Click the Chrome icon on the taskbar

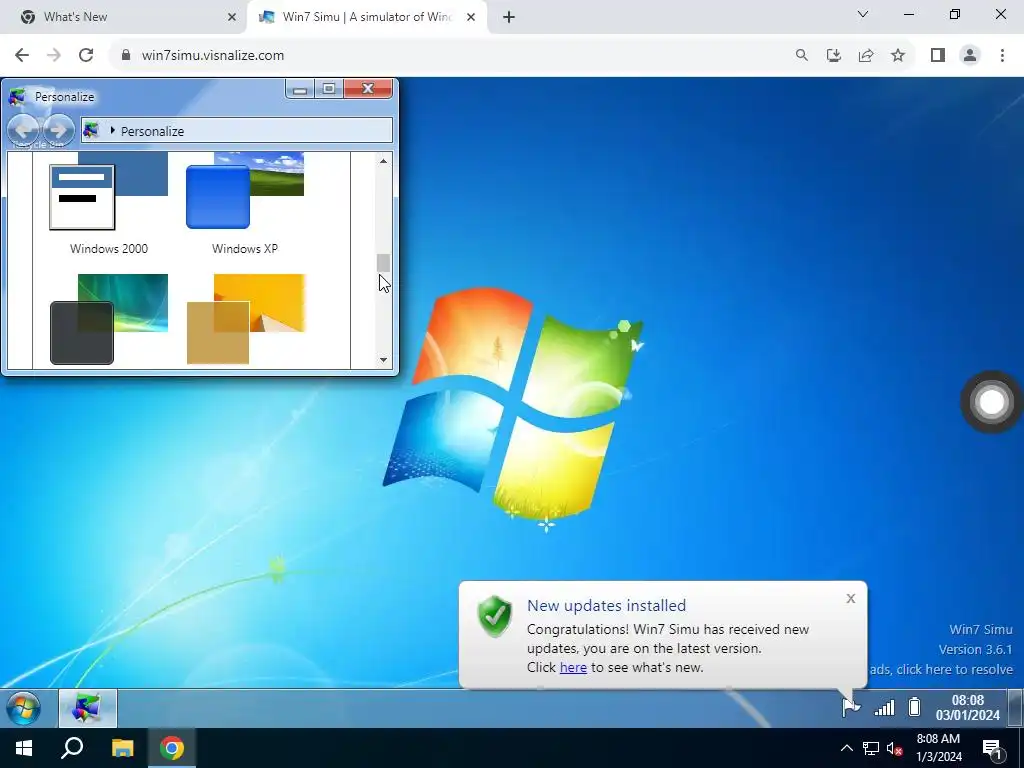172,748
